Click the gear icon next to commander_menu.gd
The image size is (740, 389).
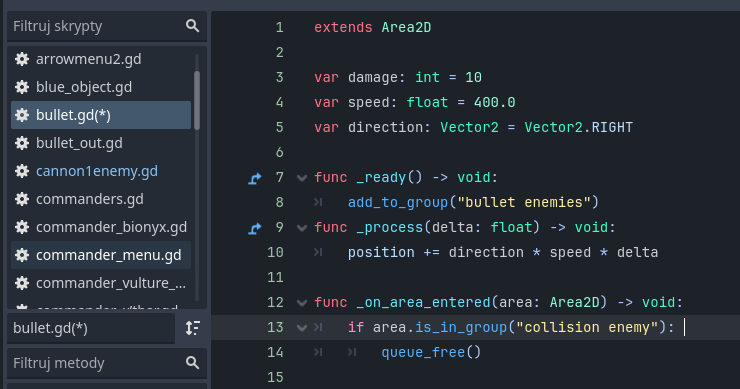point(22,255)
